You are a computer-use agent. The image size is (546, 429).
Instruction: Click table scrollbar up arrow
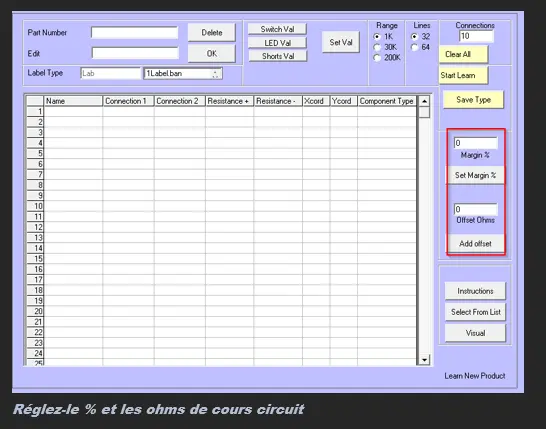[x=424, y=101]
